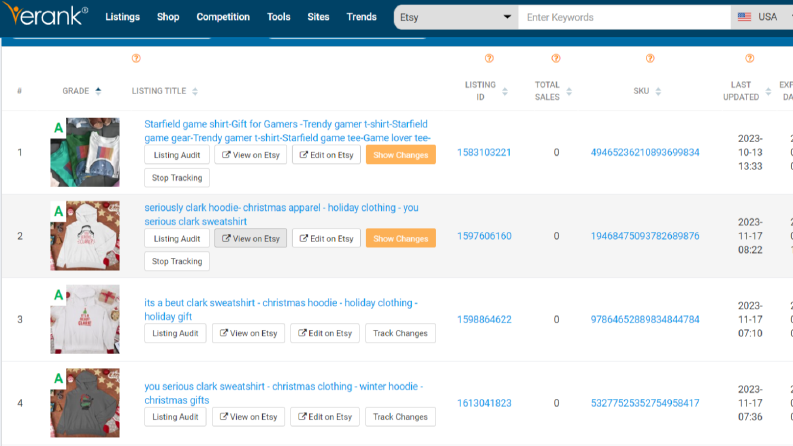Open Listing Audit for its a beut clark sweatshirt
The height and width of the screenshot is (446, 793).
(x=175, y=333)
